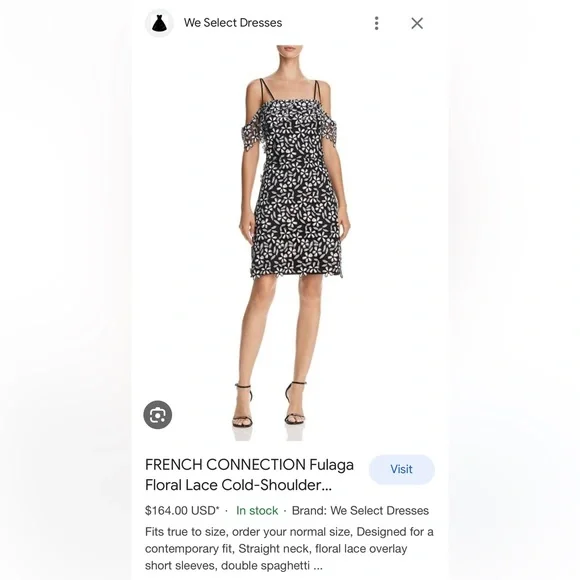Click the In stock status label
This screenshot has width=580, height=580.
coord(257,510)
